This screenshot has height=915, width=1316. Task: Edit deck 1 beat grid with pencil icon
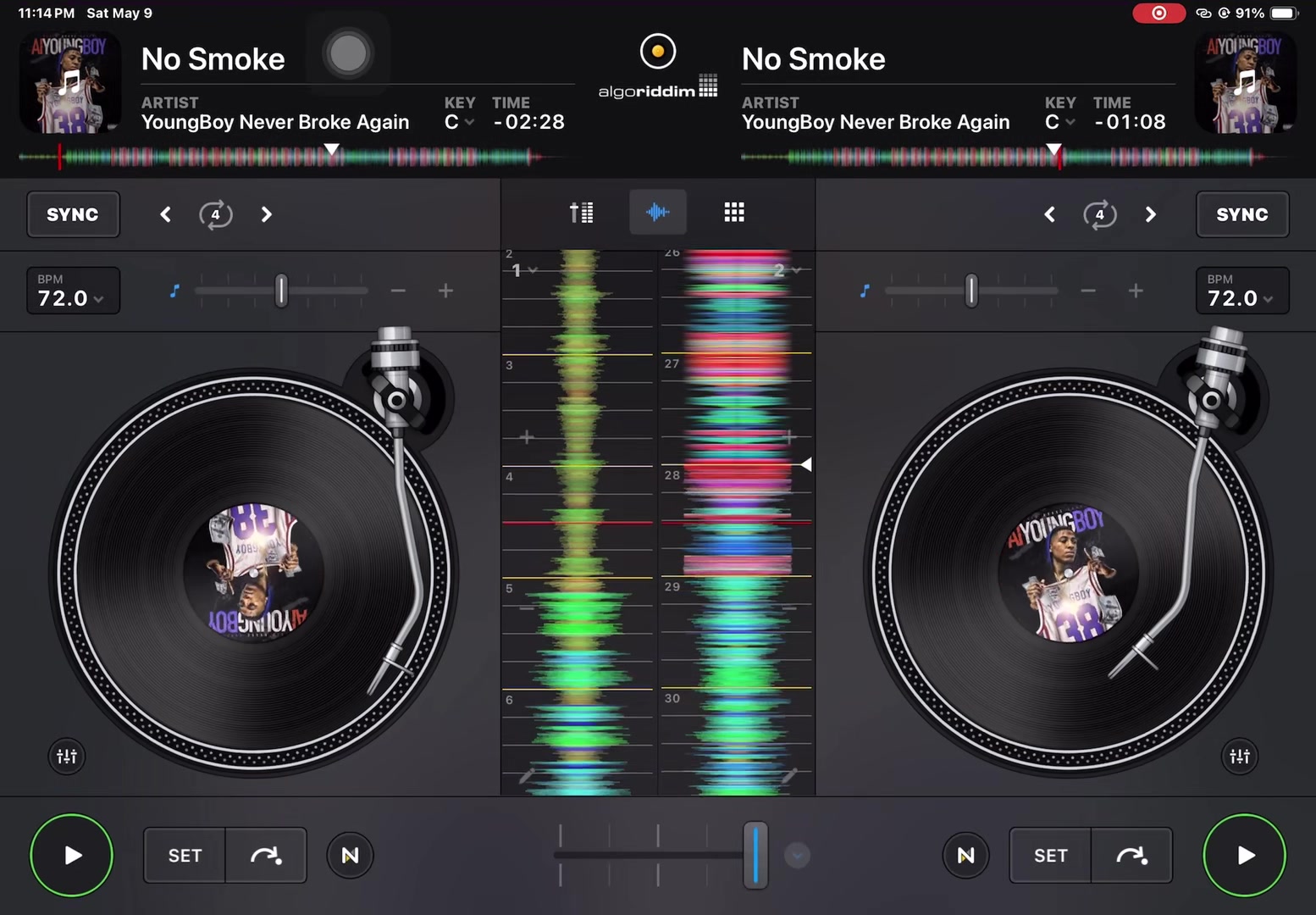[527, 774]
